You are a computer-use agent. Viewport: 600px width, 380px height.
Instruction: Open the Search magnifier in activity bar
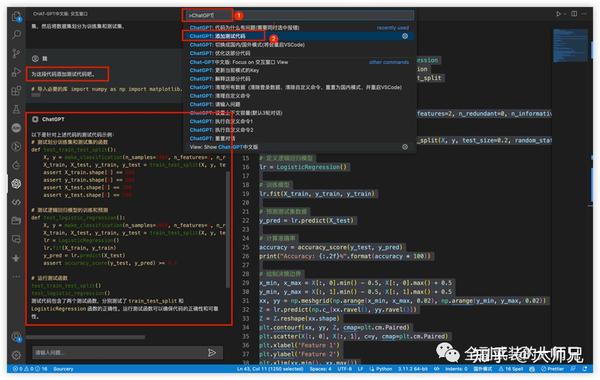[x=16, y=34]
